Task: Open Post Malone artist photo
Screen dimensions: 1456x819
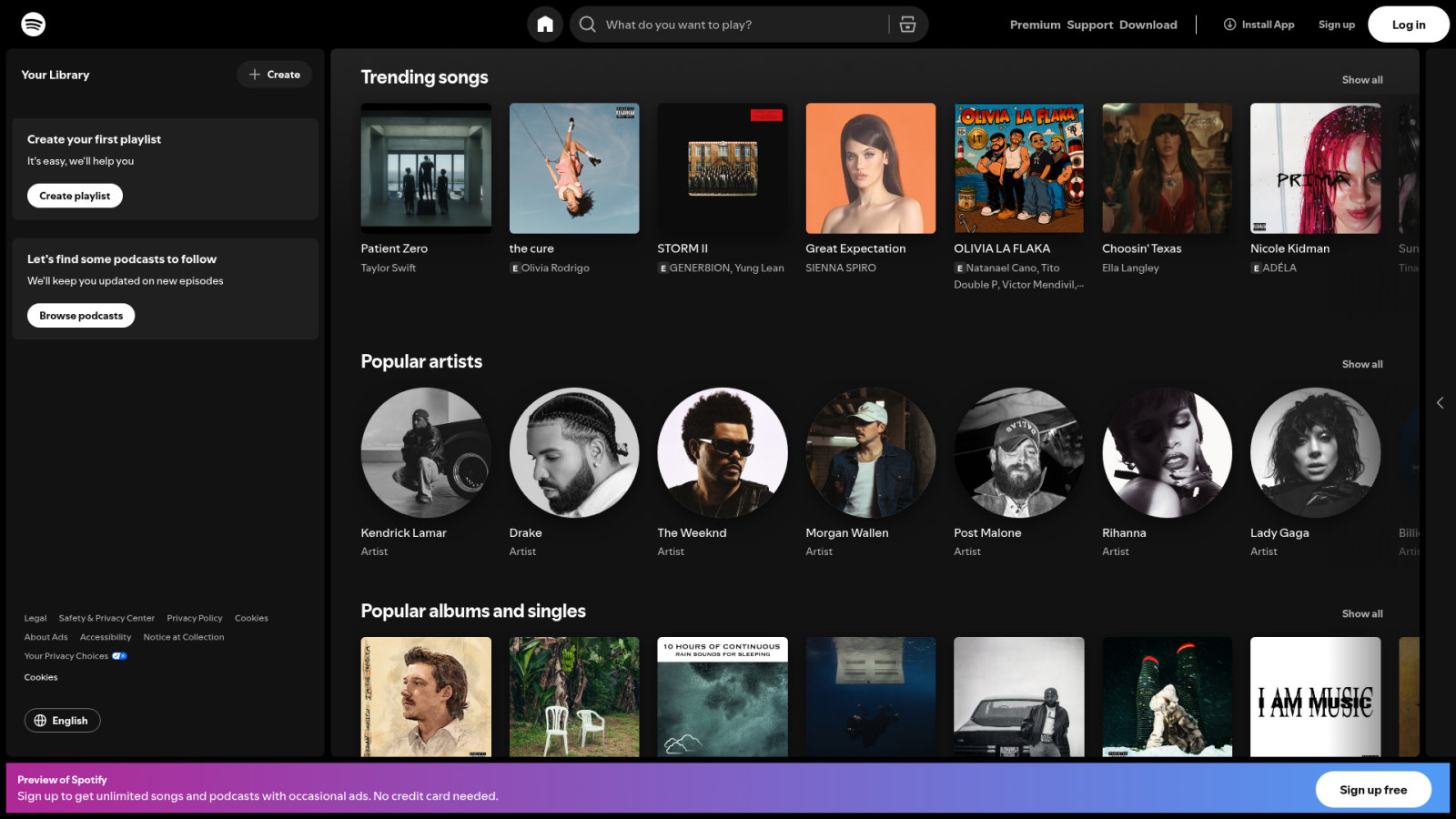Action: [1019, 453]
